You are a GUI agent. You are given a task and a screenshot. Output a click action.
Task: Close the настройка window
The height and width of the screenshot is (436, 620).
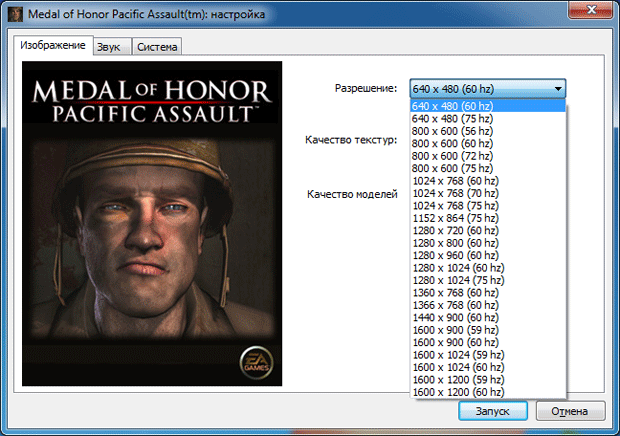pyautogui.click(x=591, y=9)
